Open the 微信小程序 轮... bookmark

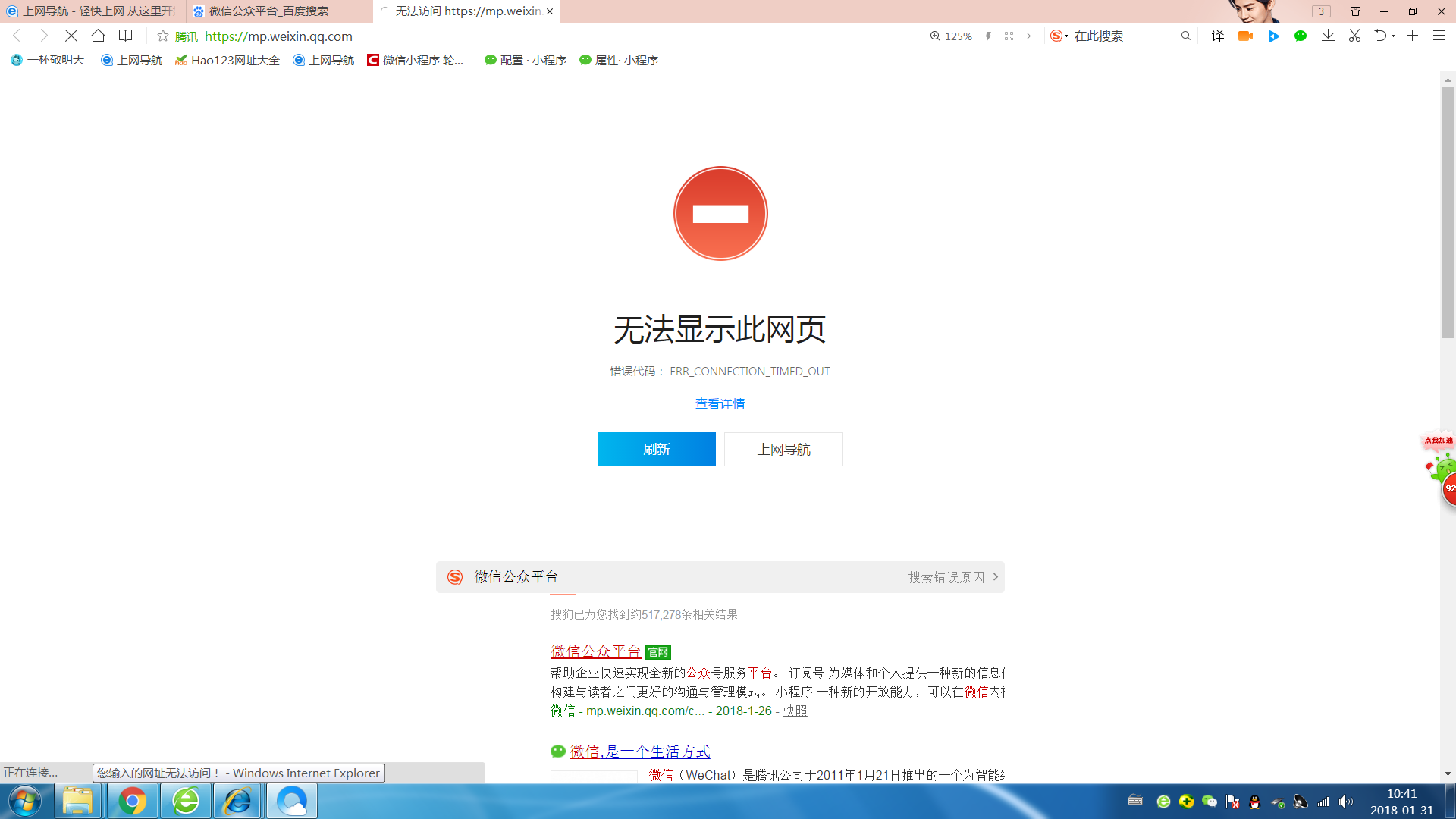click(x=415, y=60)
